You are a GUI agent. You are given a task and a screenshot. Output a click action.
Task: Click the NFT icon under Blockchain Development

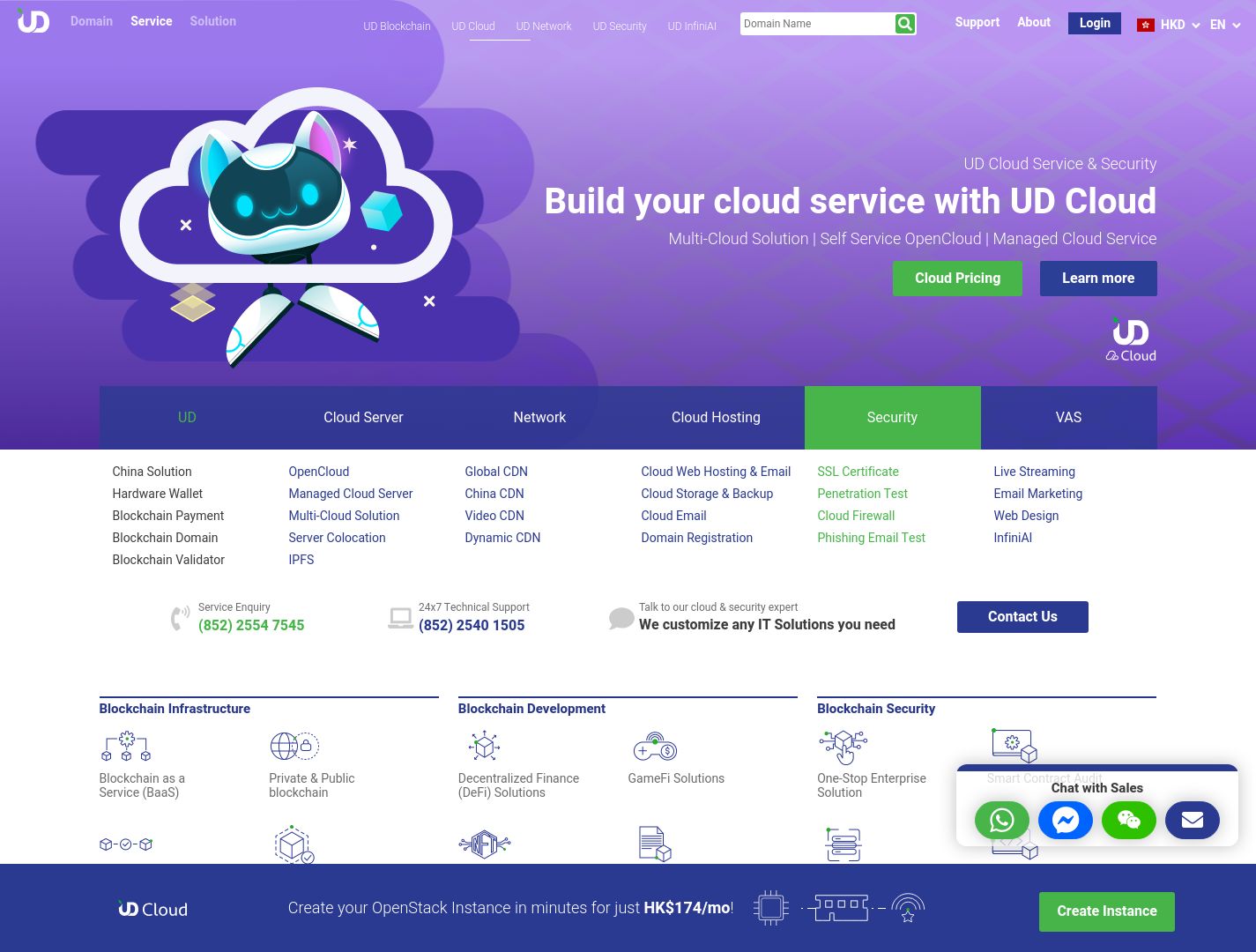pyautogui.click(x=484, y=844)
